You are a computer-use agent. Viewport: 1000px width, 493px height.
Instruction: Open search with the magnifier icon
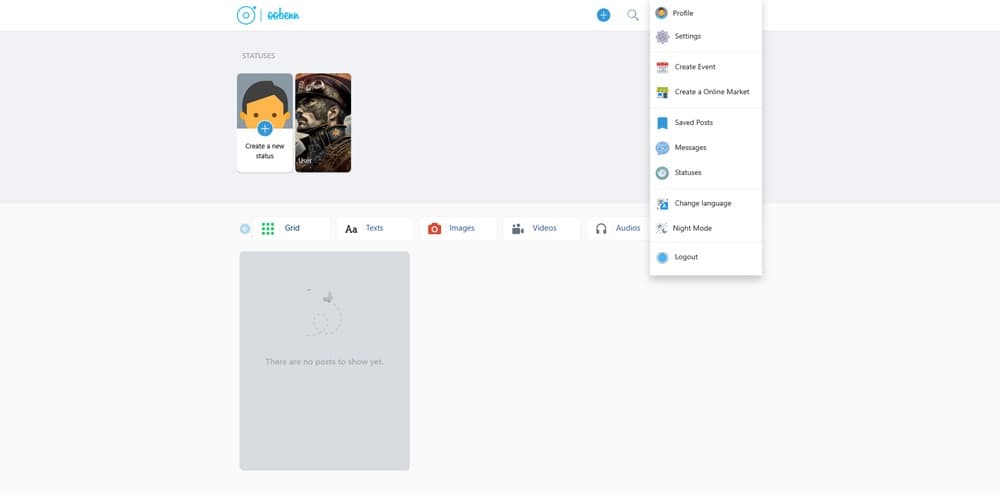click(x=633, y=15)
